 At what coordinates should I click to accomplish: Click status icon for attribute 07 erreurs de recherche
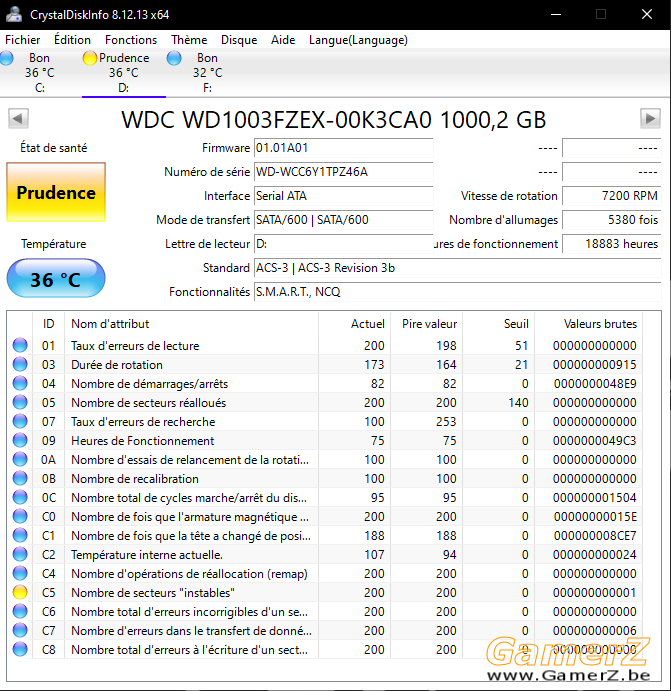tap(20, 421)
